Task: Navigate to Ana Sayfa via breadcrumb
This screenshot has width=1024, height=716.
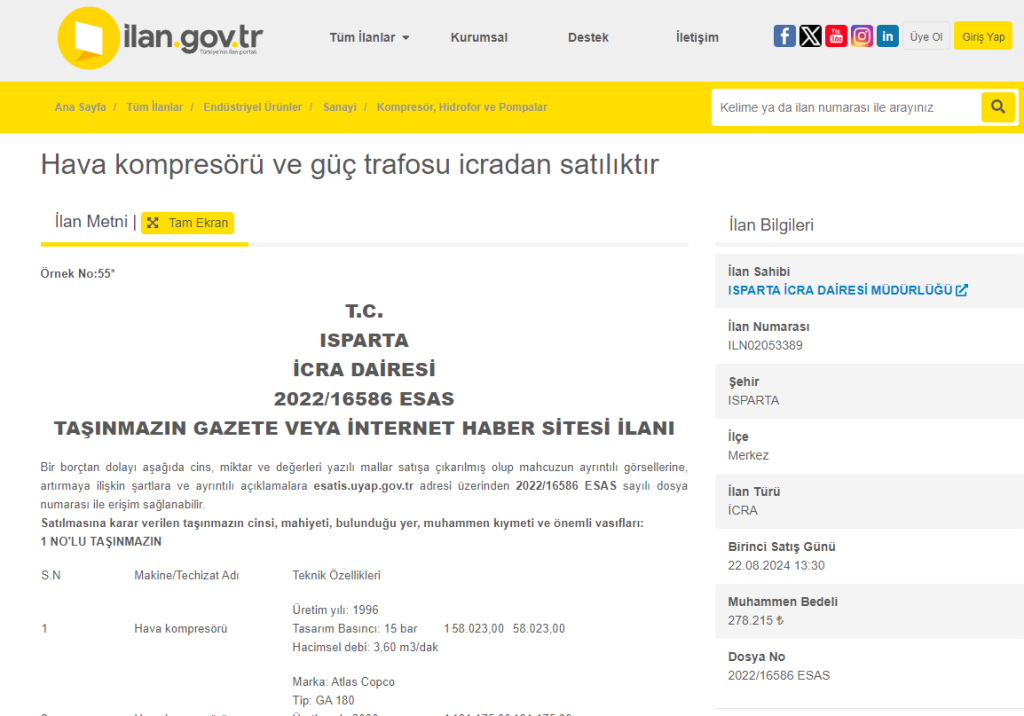Action: click(x=80, y=107)
